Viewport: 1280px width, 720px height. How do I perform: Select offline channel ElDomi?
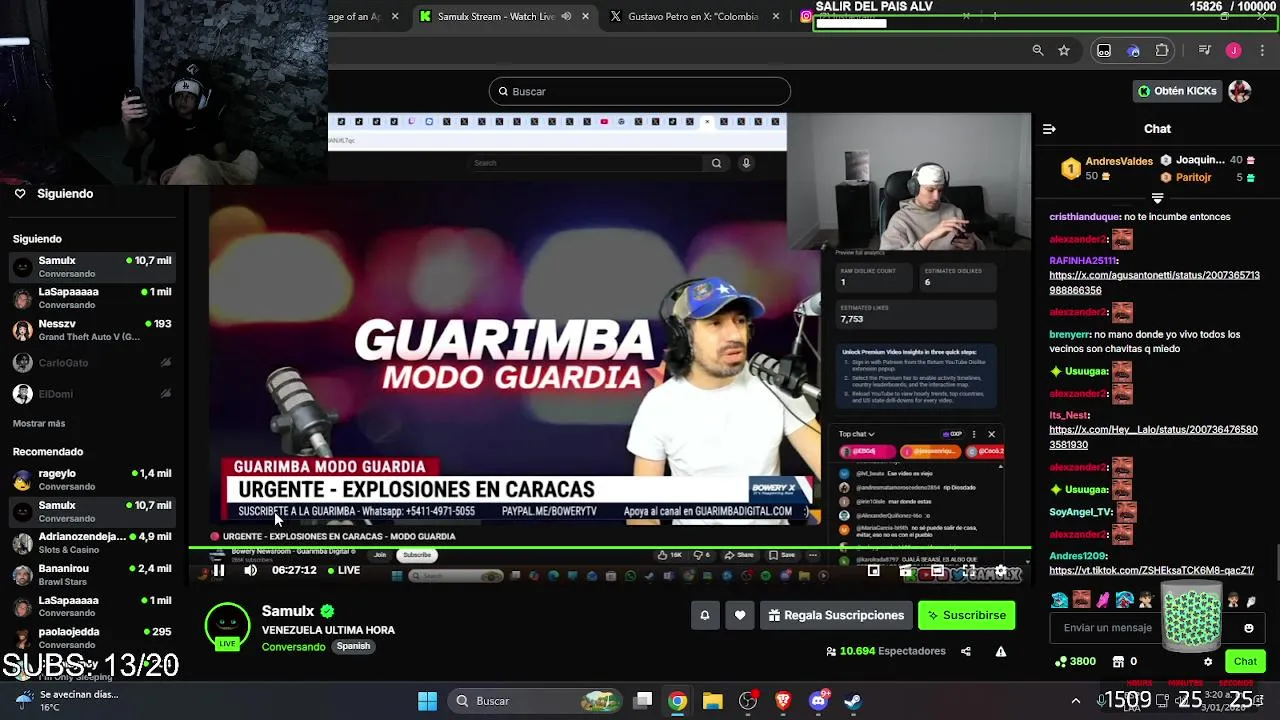point(92,394)
